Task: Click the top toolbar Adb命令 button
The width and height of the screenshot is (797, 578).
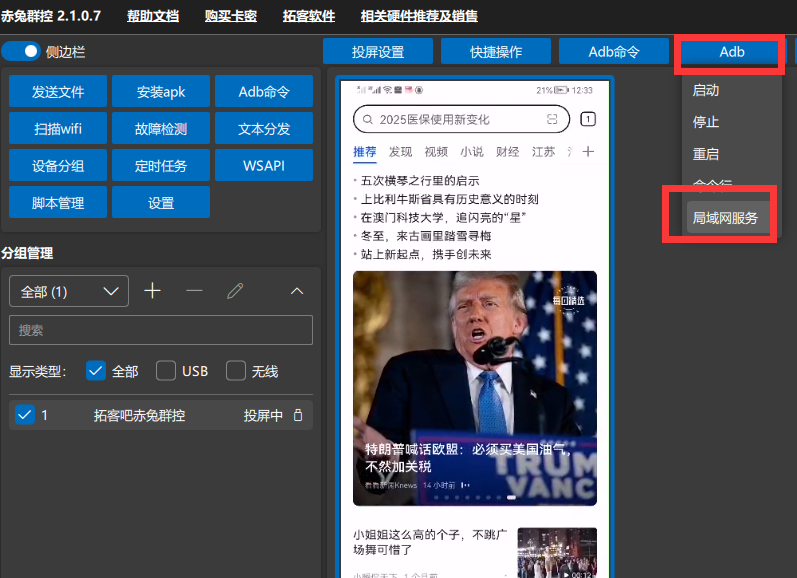Action: (x=614, y=51)
